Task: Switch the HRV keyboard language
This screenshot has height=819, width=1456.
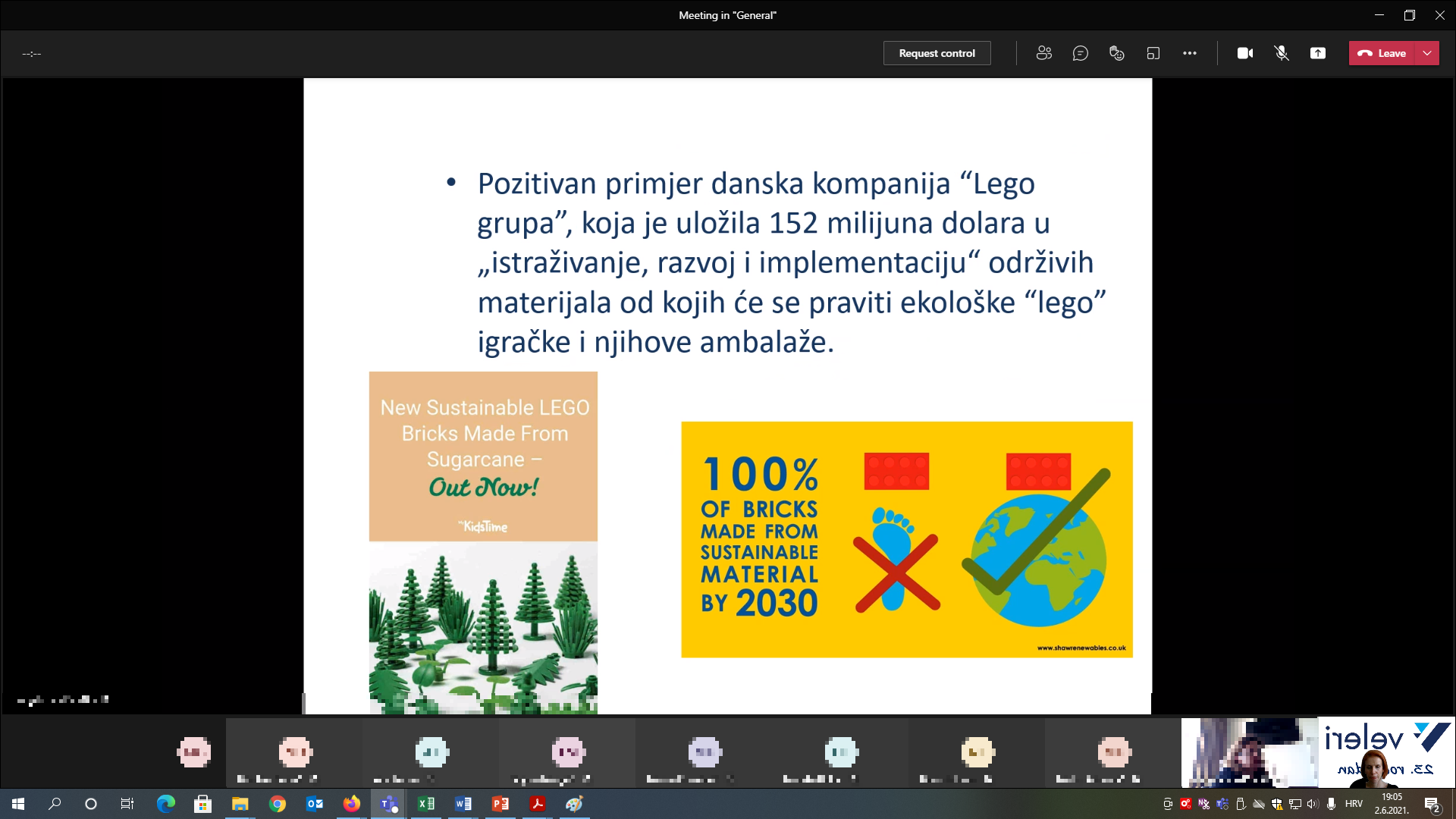Action: coord(1354,804)
